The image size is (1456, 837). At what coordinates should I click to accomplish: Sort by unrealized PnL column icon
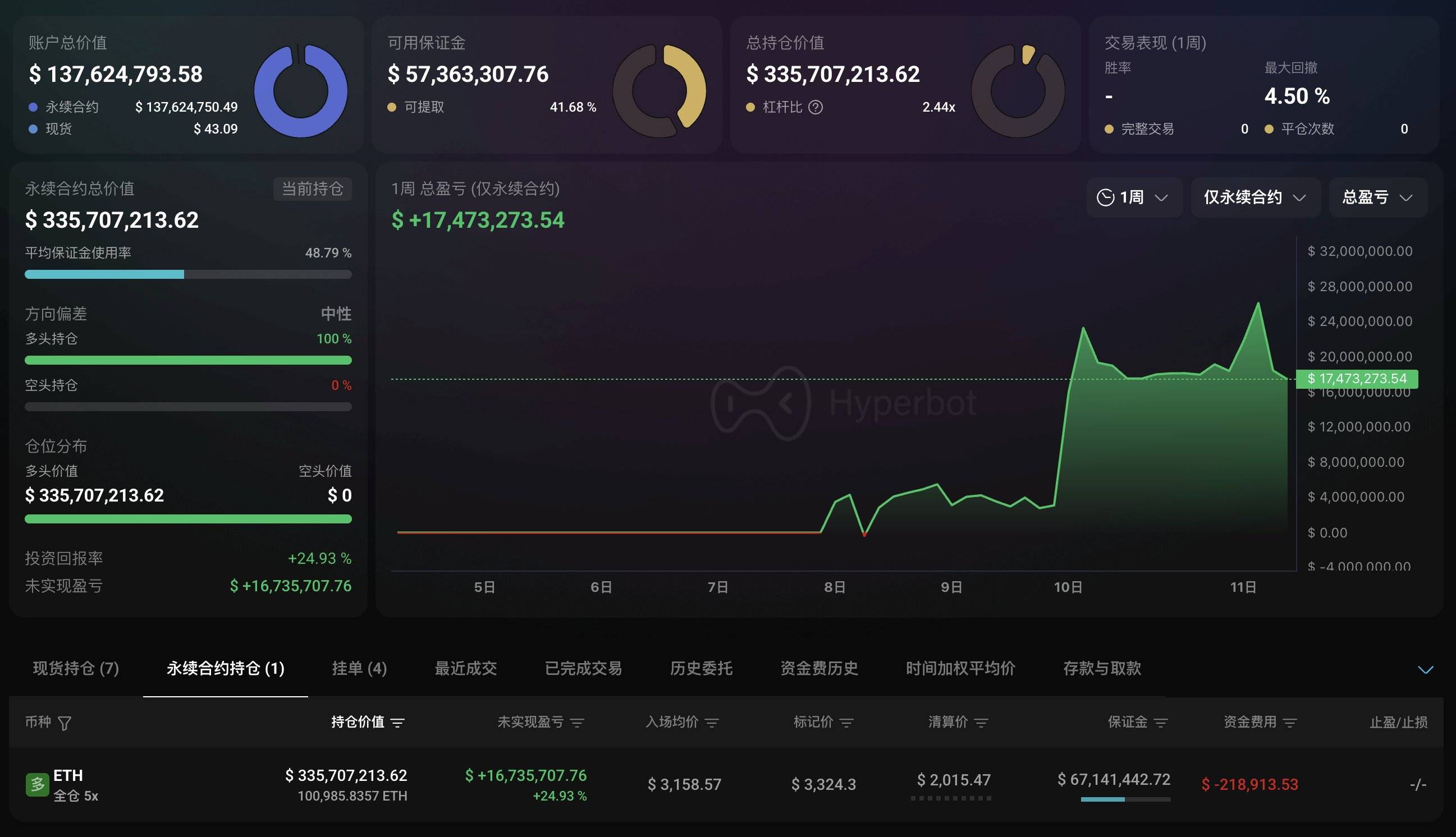point(577,723)
